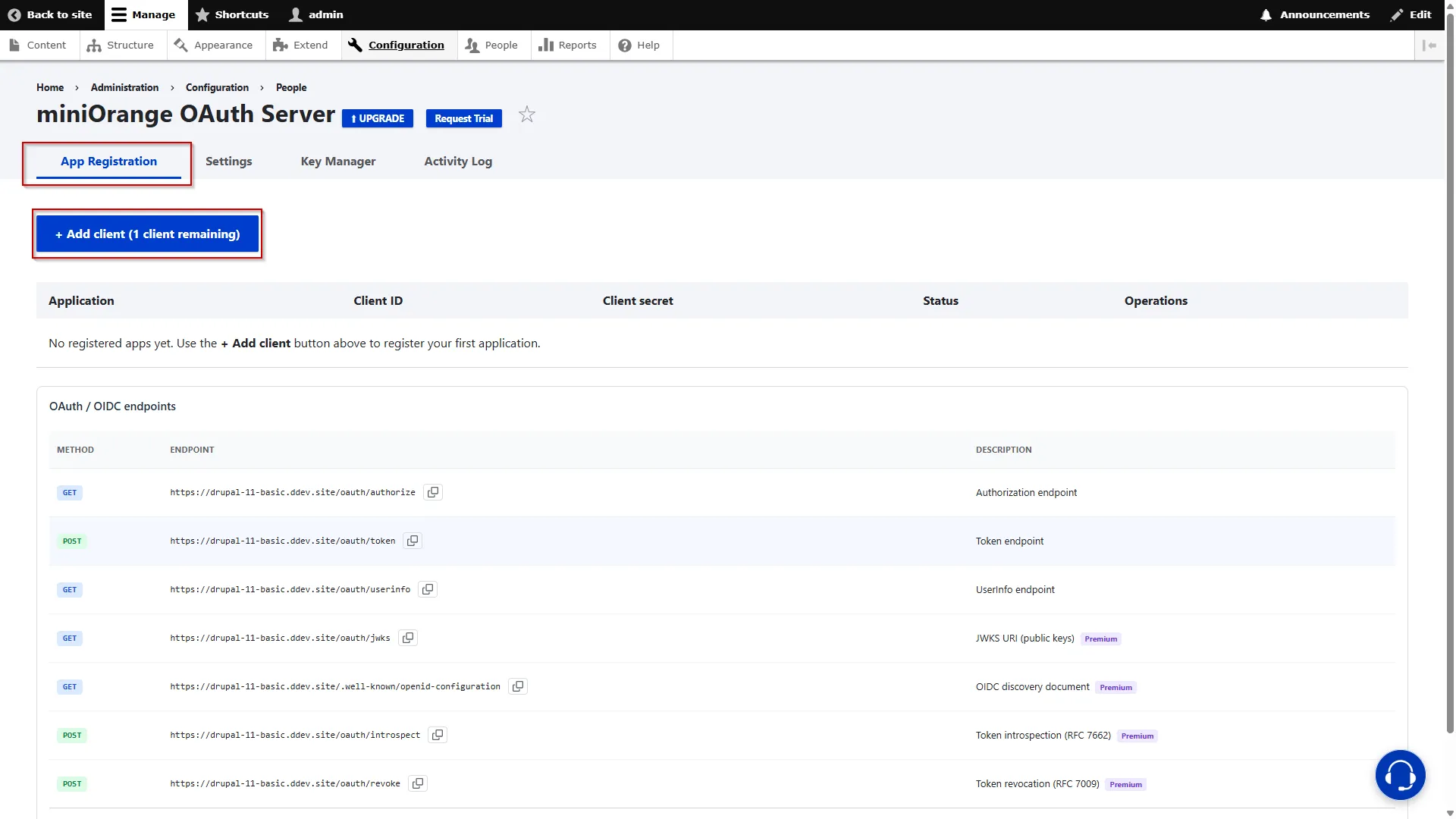
Task: Click the Application column header
Action: 81,300
